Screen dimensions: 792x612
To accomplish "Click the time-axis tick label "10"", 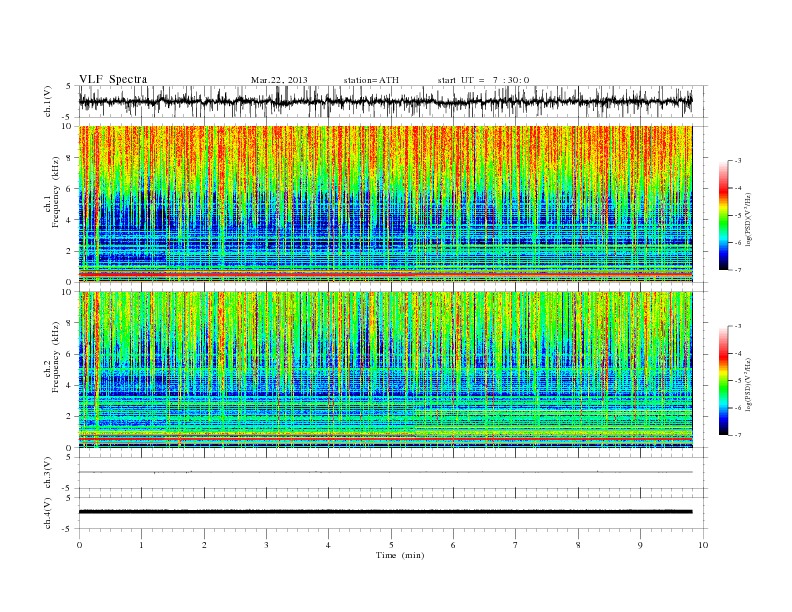I will coord(703,545).
